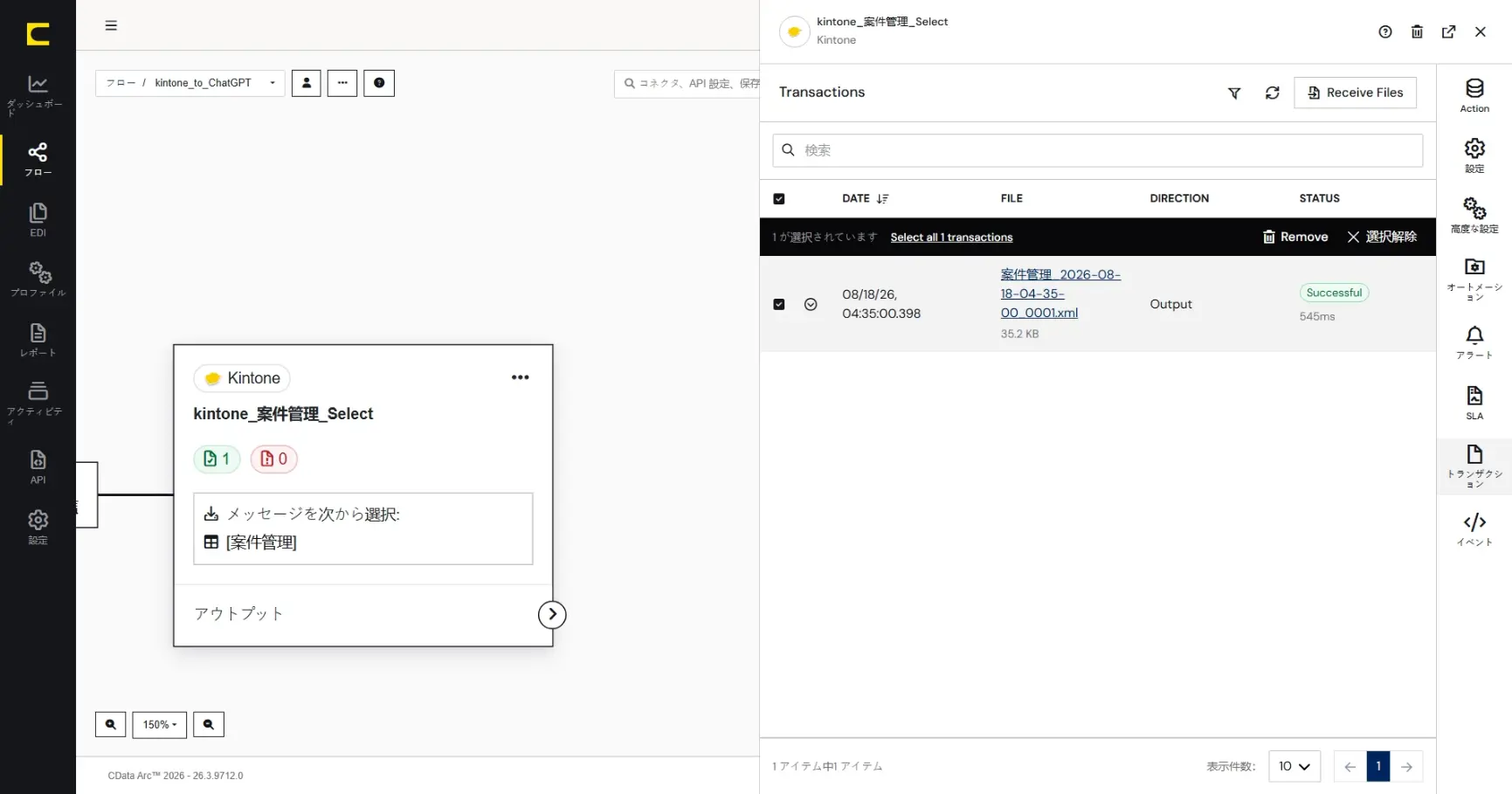Click the user icon button in flow toolbar
Viewport: 1512px width, 794px height.
pos(306,83)
